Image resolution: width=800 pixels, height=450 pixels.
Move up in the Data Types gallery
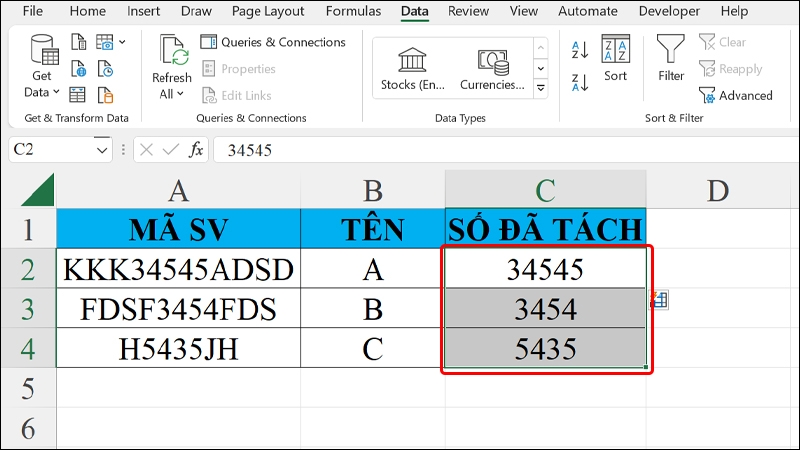[x=541, y=47]
